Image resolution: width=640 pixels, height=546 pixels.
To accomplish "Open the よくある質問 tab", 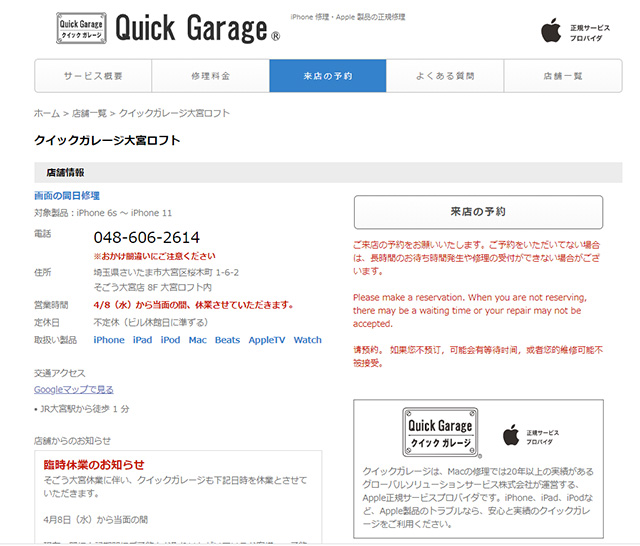I will [x=445, y=76].
